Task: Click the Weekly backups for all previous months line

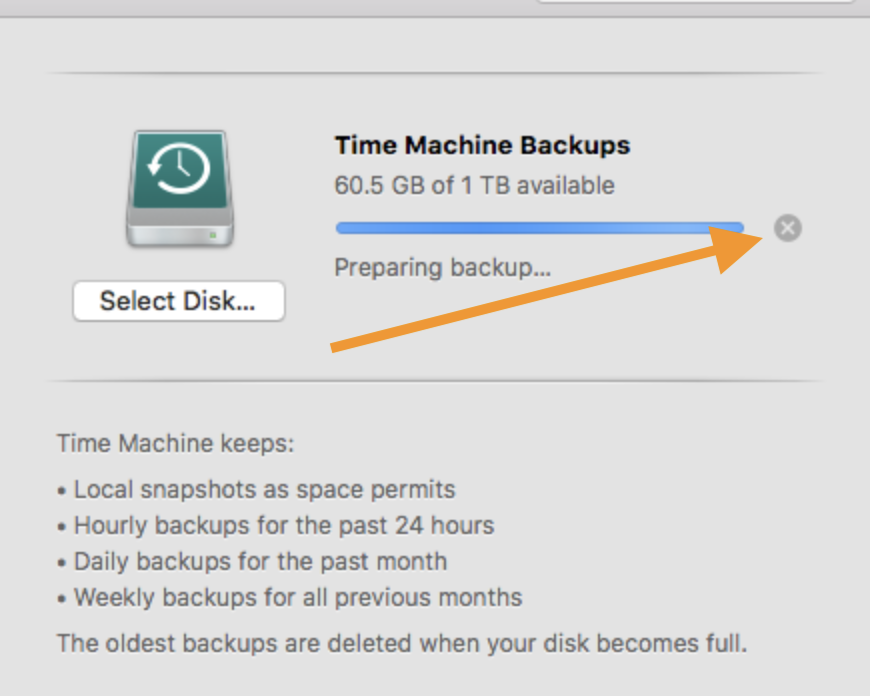Action: tap(290, 597)
